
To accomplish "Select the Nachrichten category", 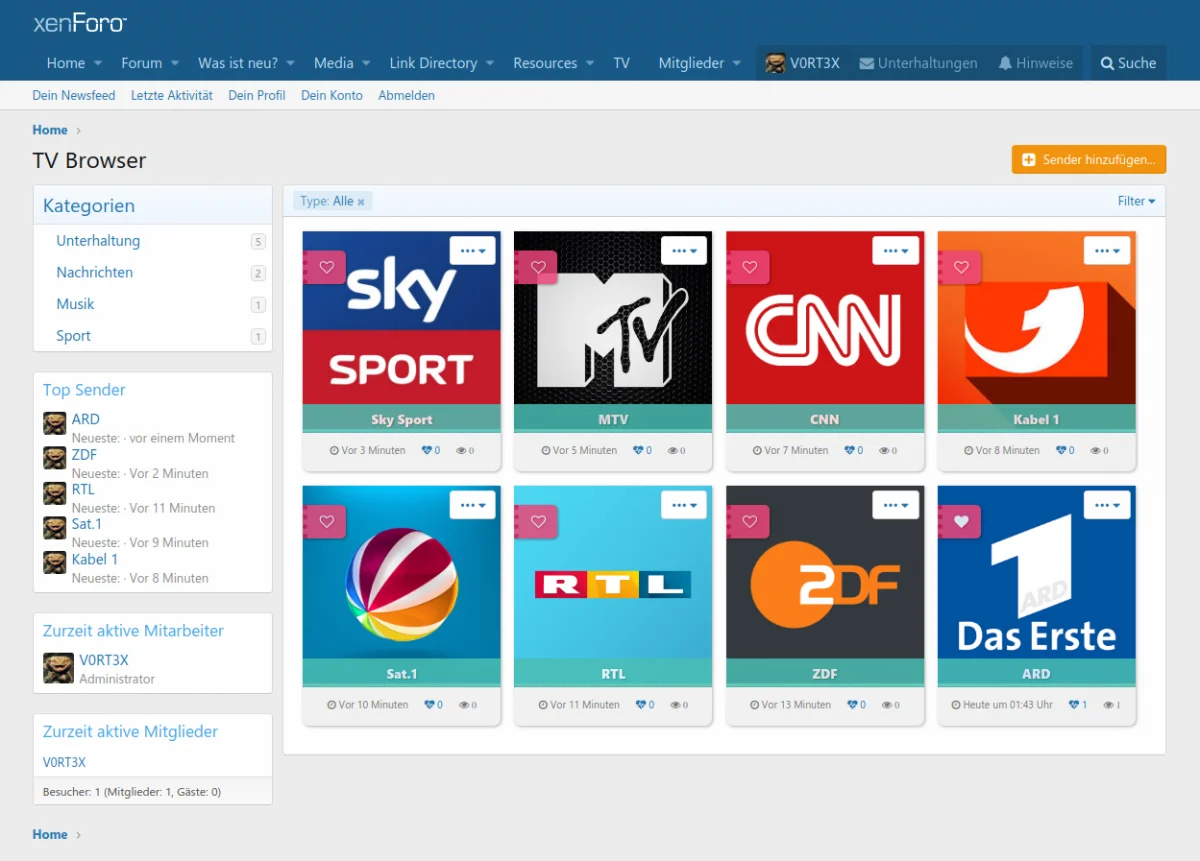I will coord(94,272).
